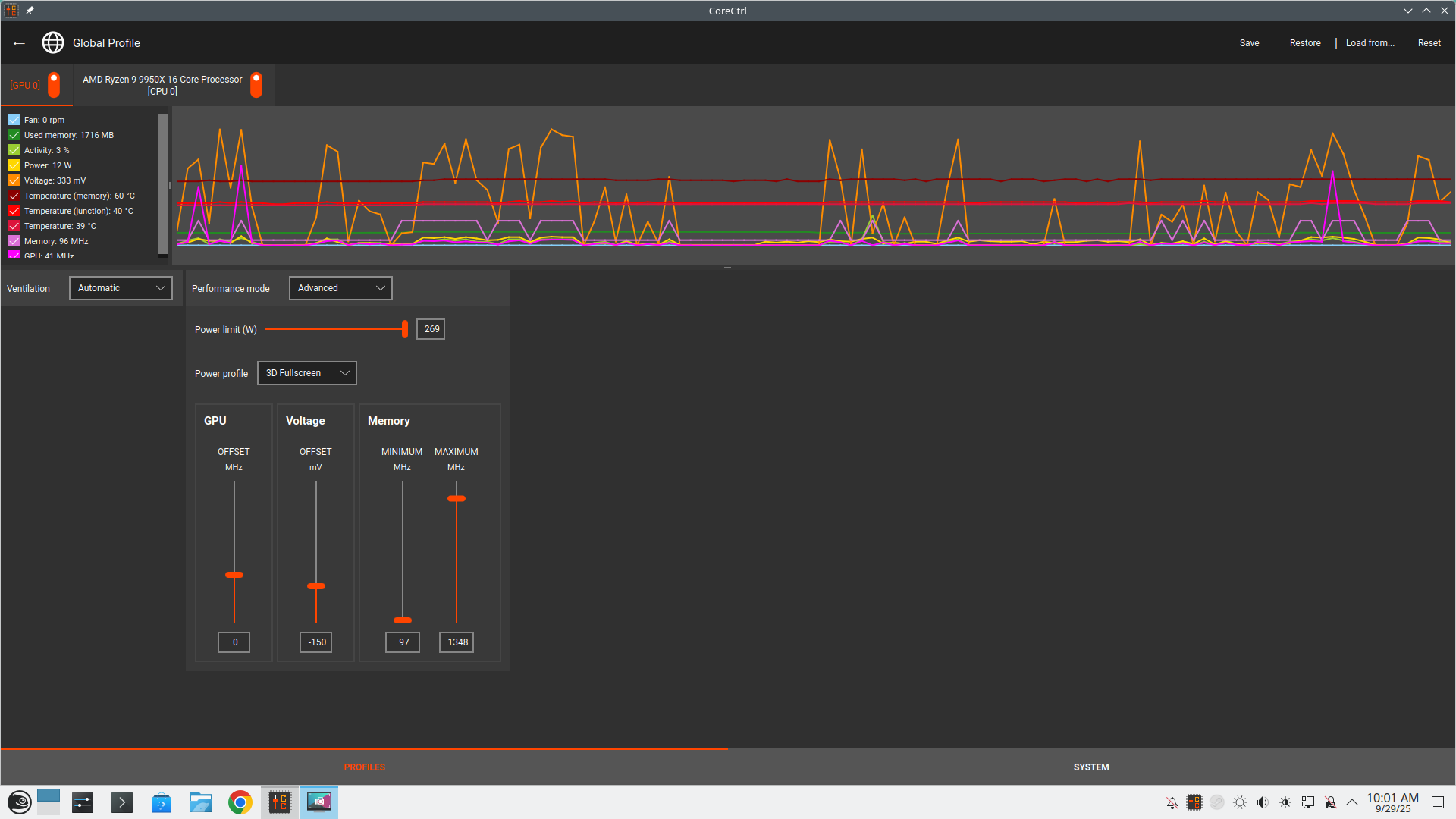Open the openSUSE application launcher
The height and width of the screenshot is (819, 1456).
19,802
